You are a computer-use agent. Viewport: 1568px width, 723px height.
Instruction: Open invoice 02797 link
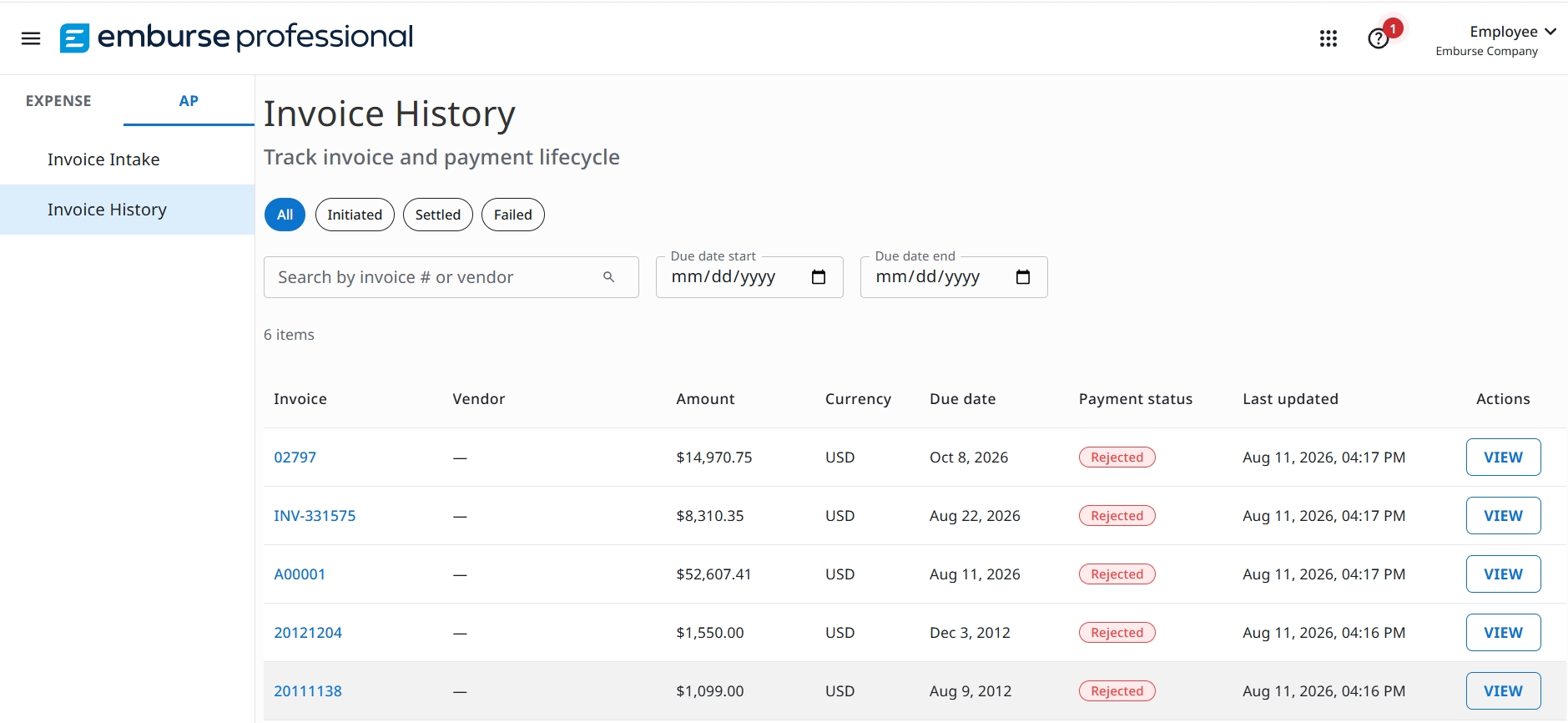[x=295, y=458]
